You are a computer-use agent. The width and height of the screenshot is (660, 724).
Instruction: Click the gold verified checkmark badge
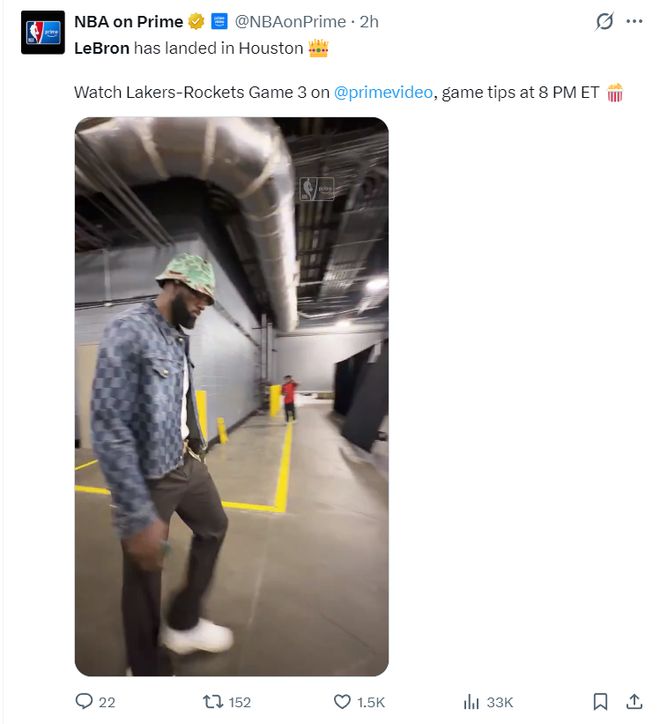point(196,21)
